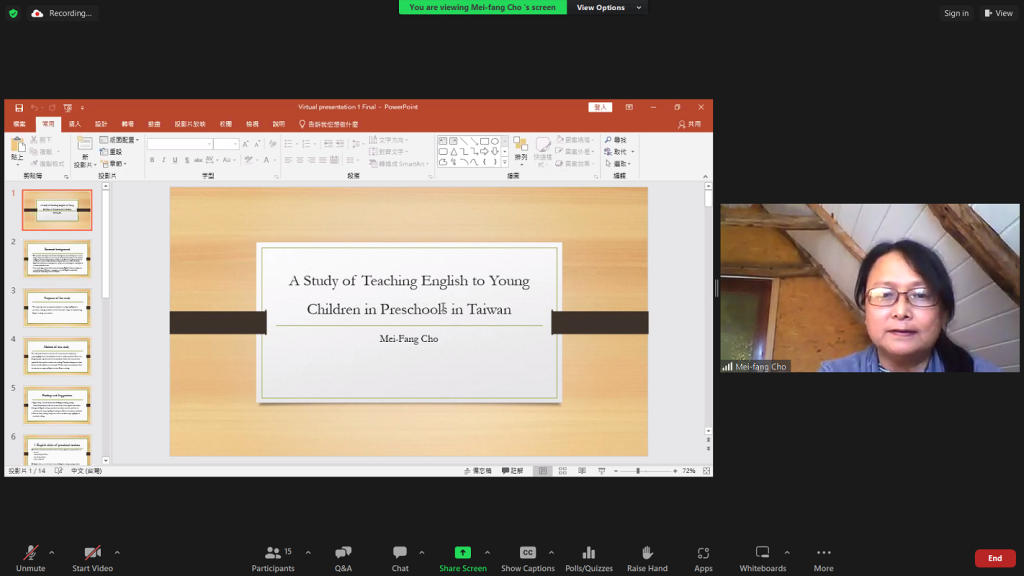Screen dimensions: 1024x576
Task: Click the Raise Hand icon
Action: pyautogui.click(x=647, y=557)
